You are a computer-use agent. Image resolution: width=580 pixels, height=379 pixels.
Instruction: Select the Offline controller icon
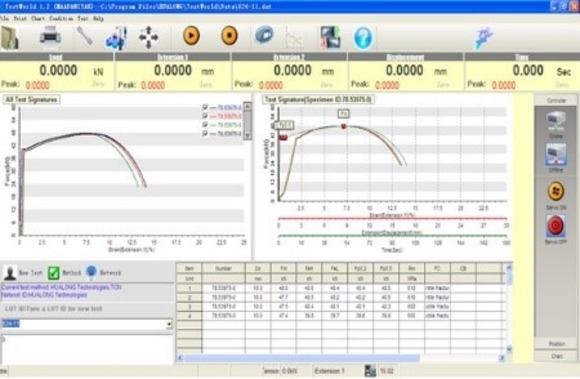click(556, 155)
